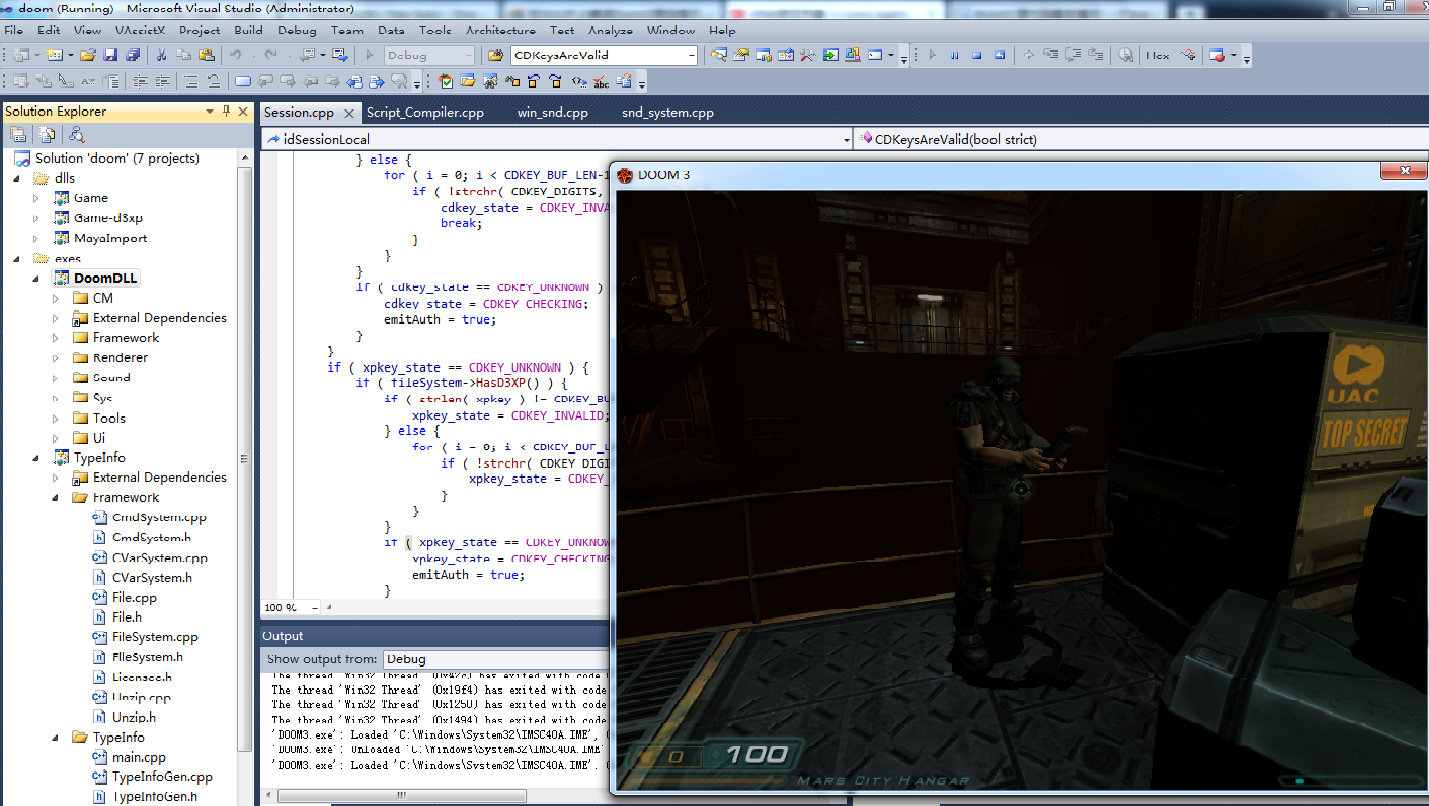Stop debugging with the square Stop icon
This screenshot has width=1429, height=806.
pyautogui.click(x=977, y=55)
